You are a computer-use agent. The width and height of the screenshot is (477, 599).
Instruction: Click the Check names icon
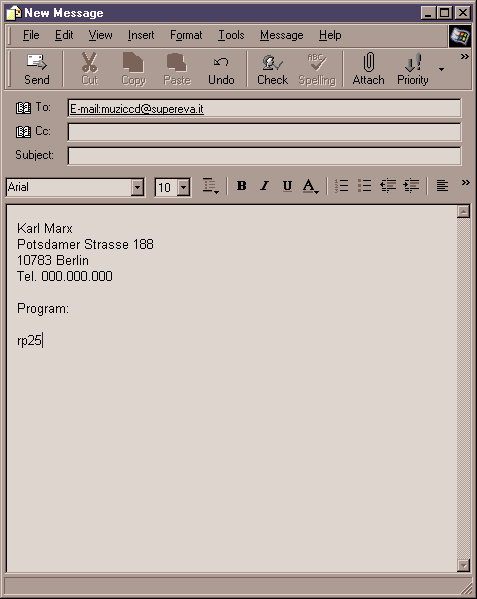tap(272, 63)
